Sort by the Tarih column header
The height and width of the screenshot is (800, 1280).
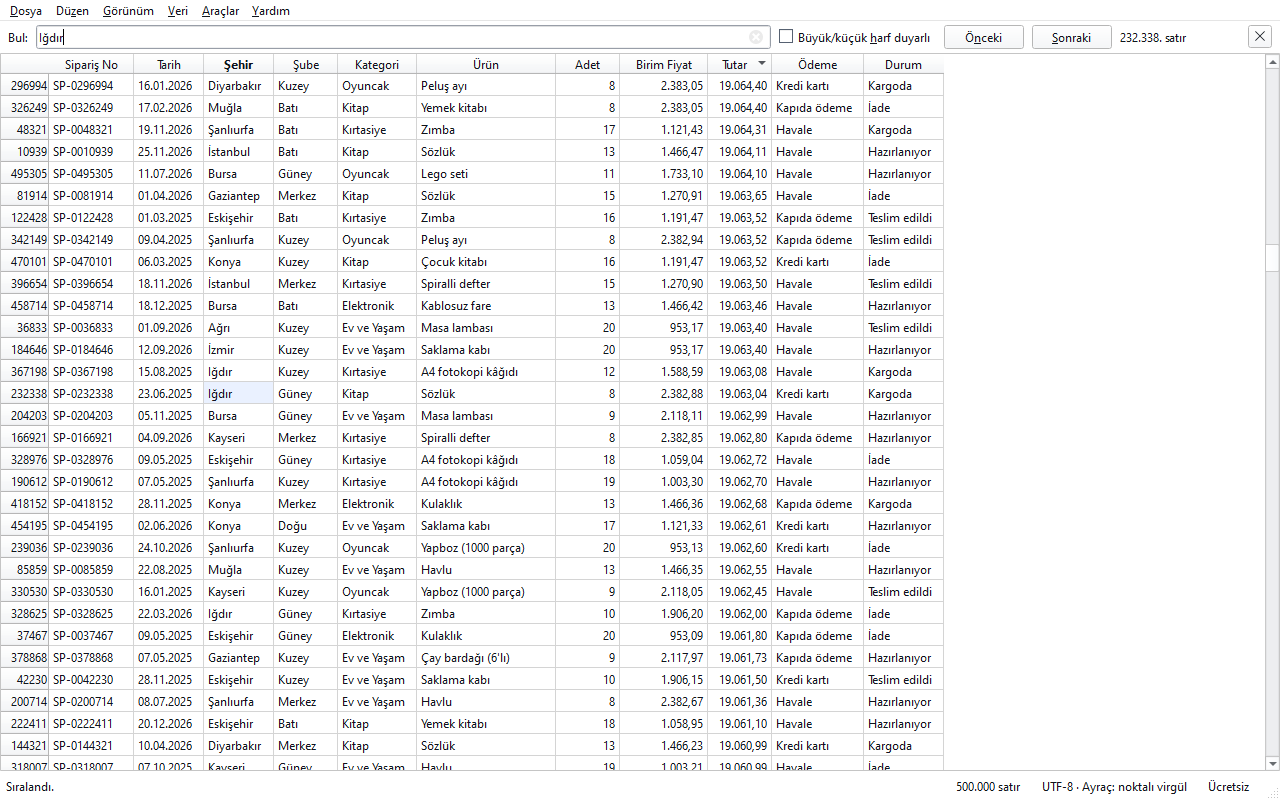168,64
